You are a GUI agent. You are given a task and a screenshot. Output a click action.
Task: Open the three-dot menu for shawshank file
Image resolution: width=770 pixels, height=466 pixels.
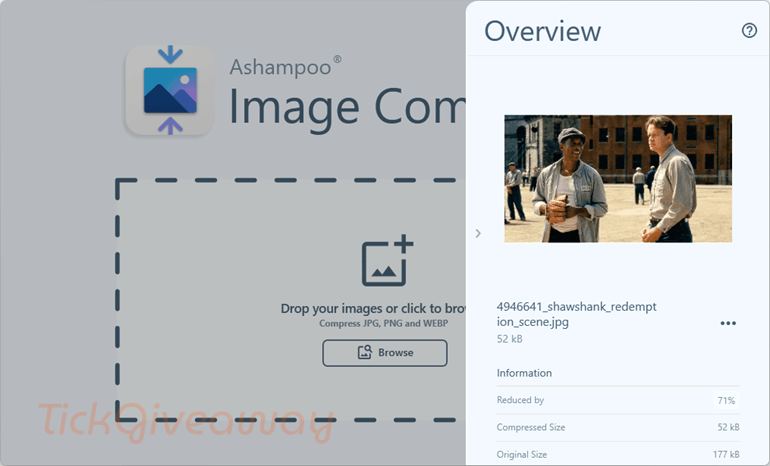pos(728,323)
